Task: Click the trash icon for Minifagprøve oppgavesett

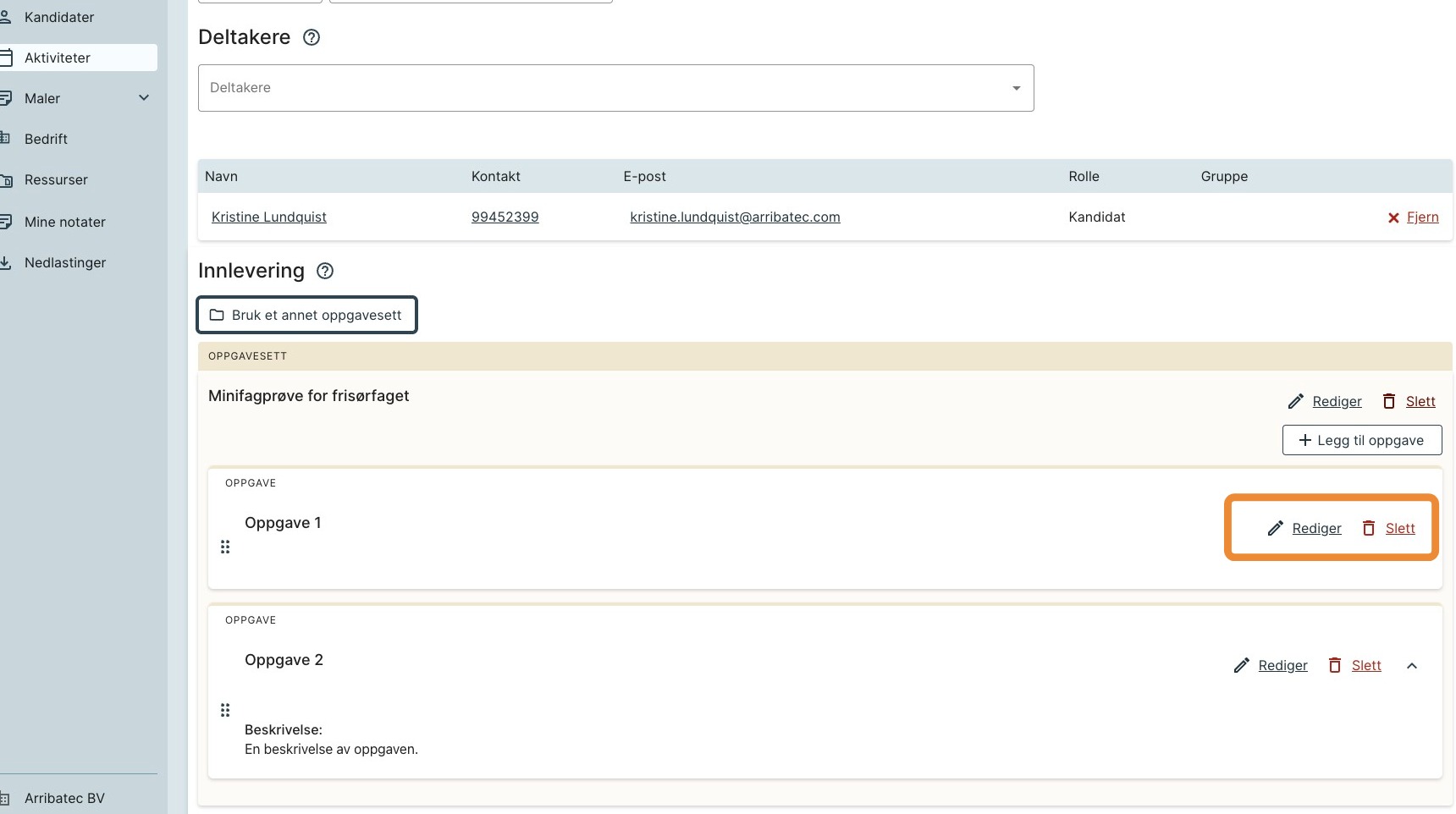Action: [x=1388, y=401]
